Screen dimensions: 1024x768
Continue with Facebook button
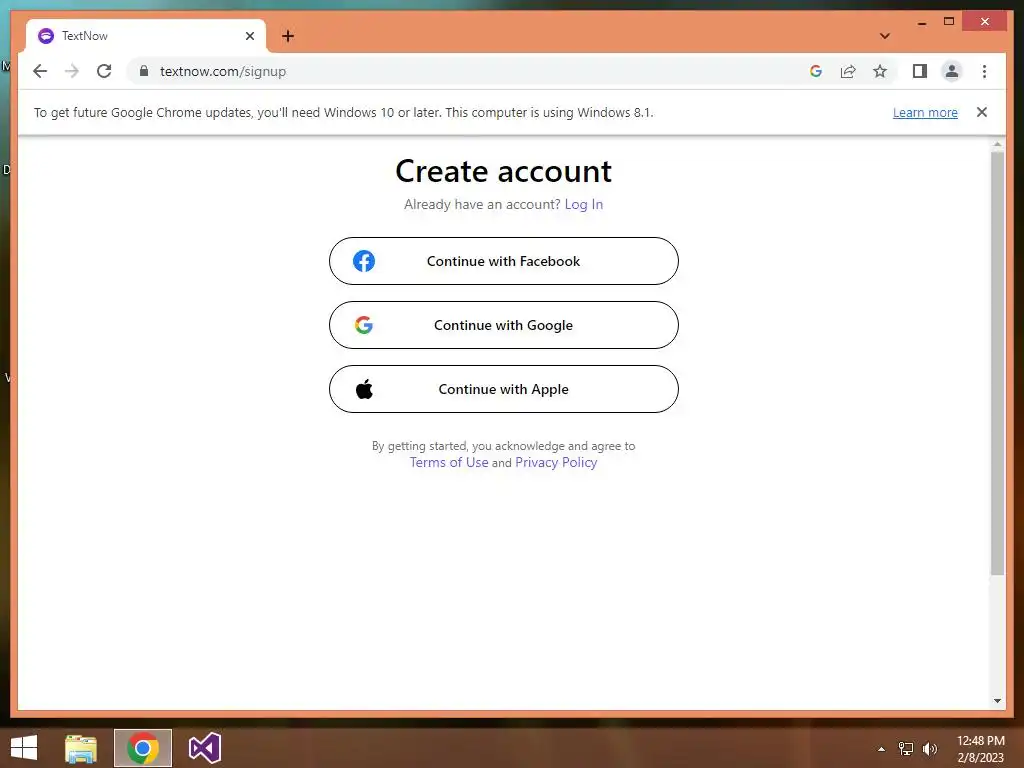point(504,261)
